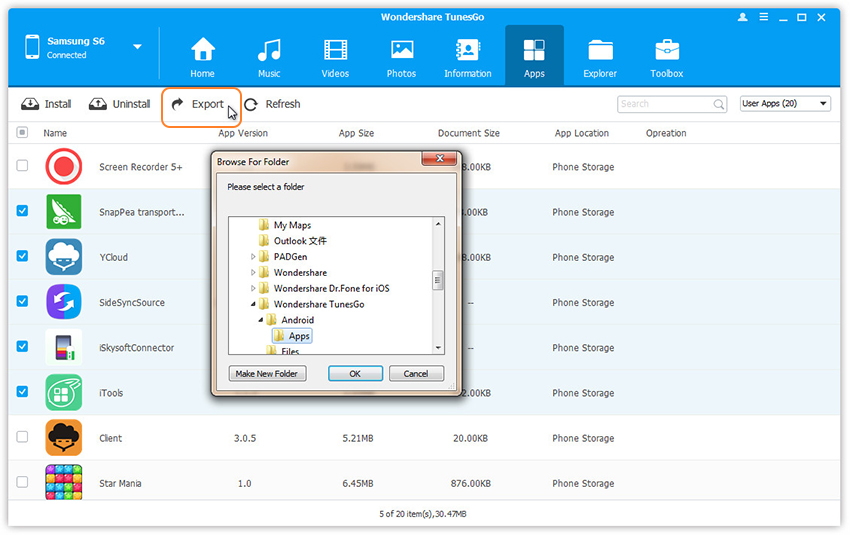
Task: Expand the PADGen folder tree node
Action: click(x=253, y=257)
